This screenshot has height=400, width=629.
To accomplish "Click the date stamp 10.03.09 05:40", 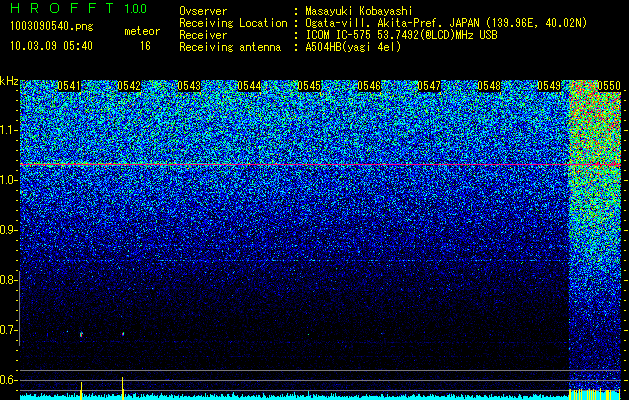I will (x=51, y=46).
